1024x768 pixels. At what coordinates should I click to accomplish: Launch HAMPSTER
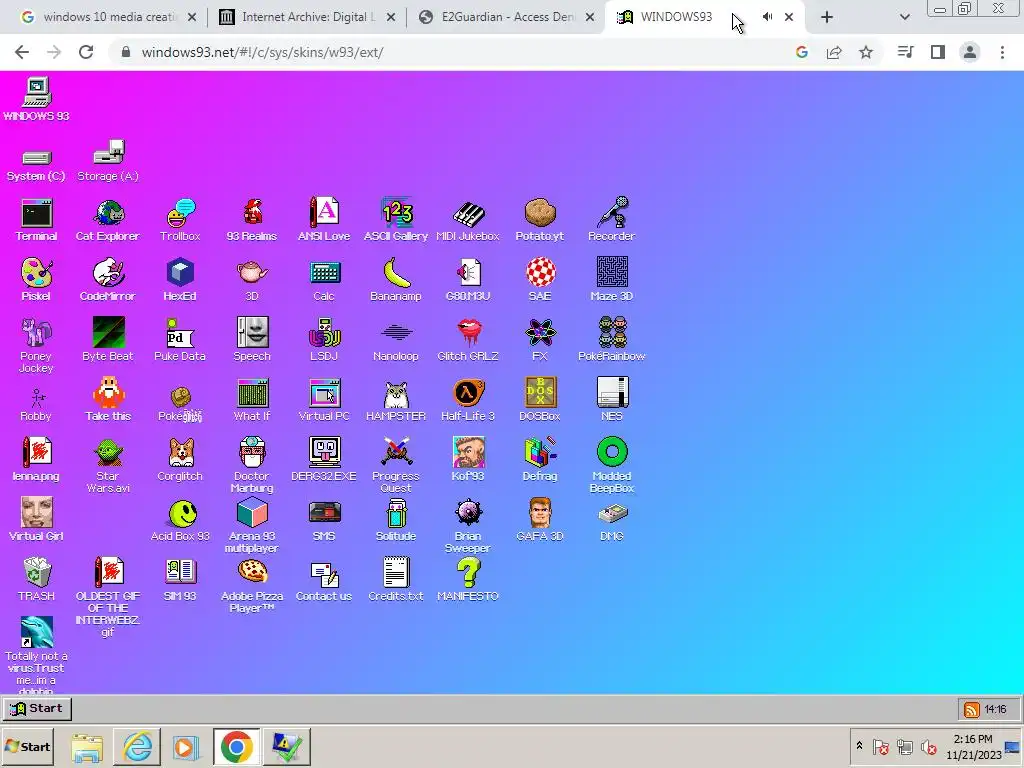(396, 400)
